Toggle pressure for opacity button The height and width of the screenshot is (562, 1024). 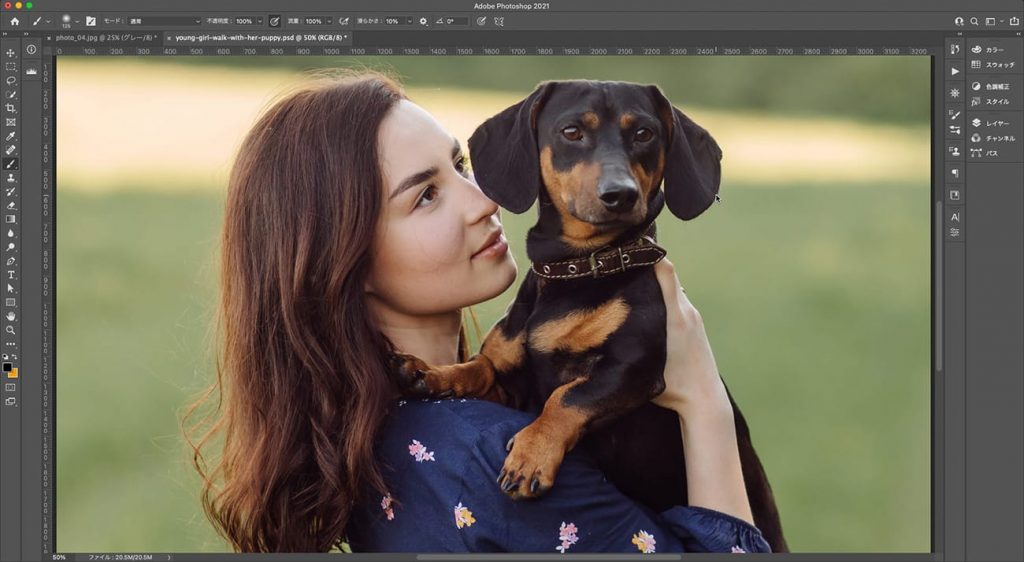pyautogui.click(x=274, y=21)
